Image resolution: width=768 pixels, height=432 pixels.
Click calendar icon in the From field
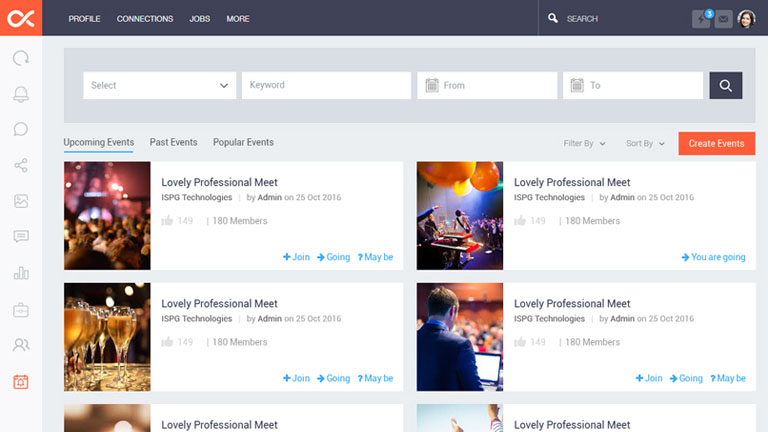pyautogui.click(x=432, y=85)
